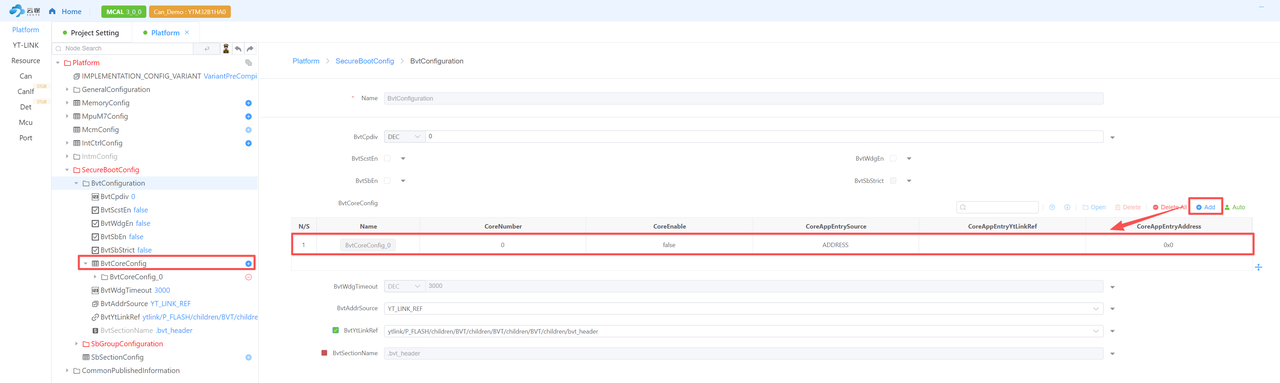Open CanIf module in the left sidebar

pos(25,91)
